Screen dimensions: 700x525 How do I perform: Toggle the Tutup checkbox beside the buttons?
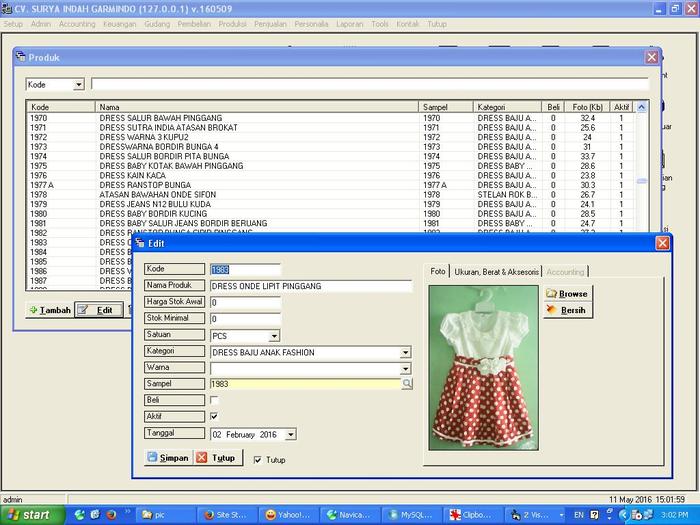pyautogui.click(x=258, y=460)
